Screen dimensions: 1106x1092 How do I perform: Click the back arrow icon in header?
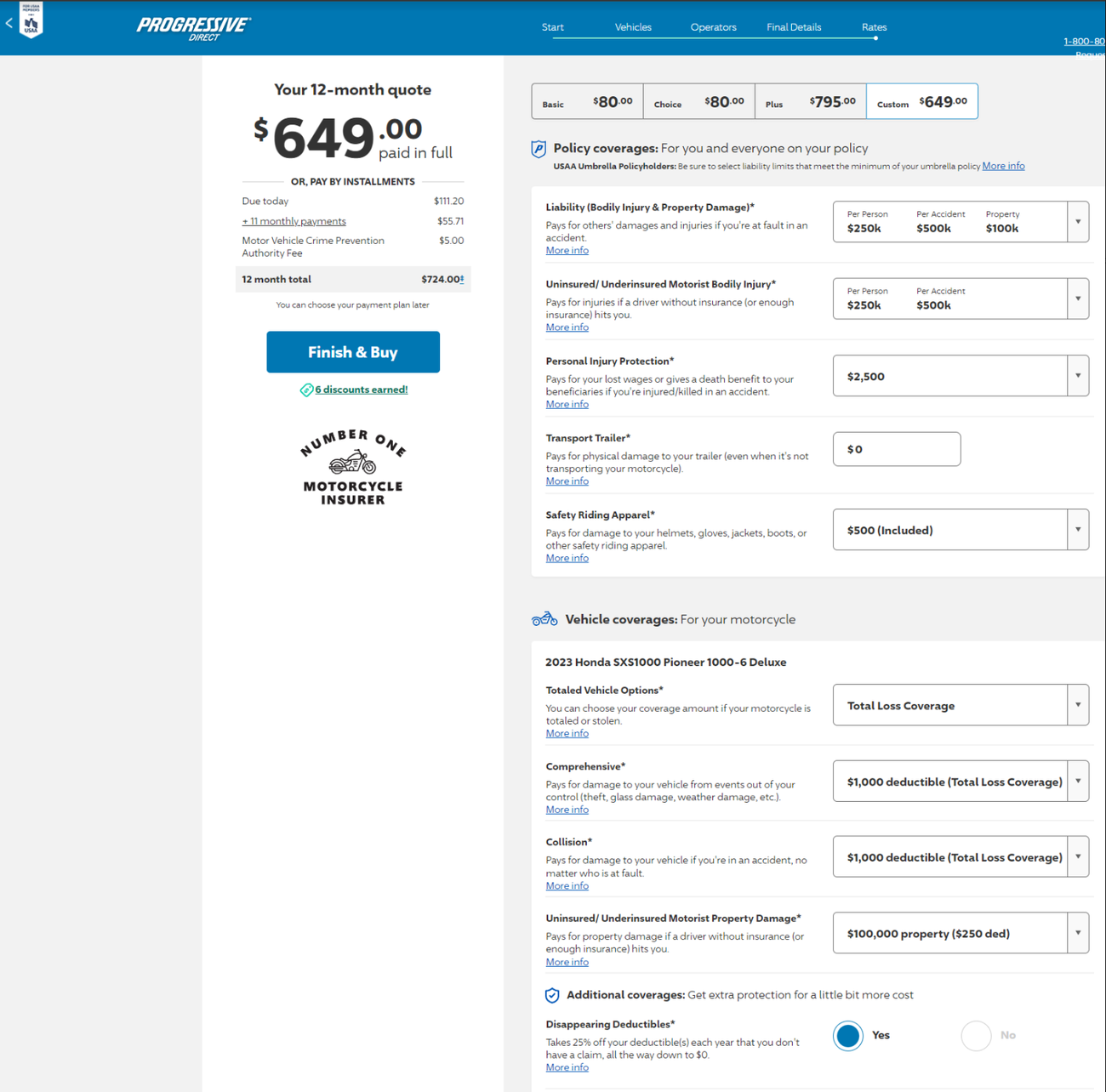9,23
